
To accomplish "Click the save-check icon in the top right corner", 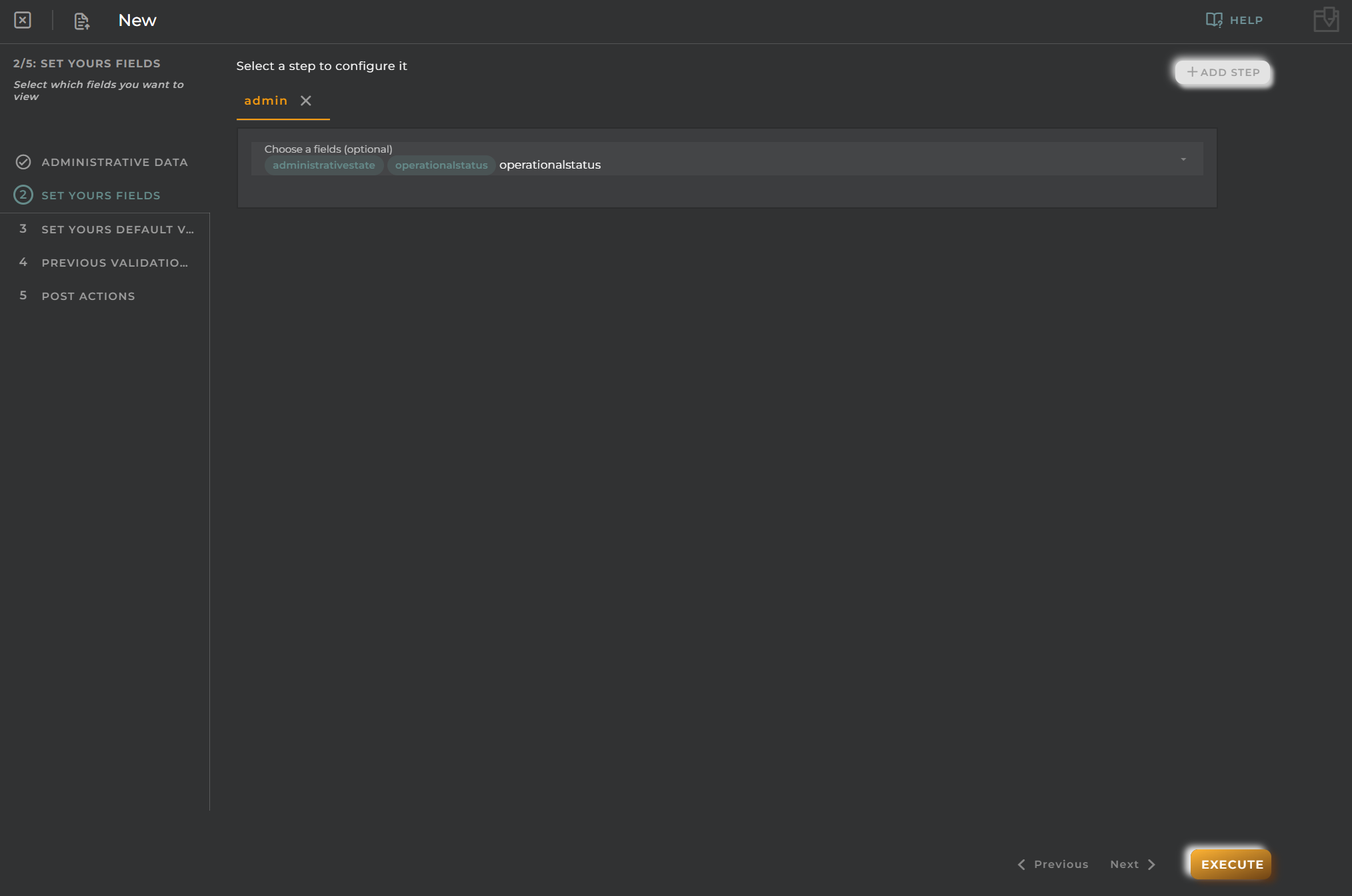I will point(1326,19).
